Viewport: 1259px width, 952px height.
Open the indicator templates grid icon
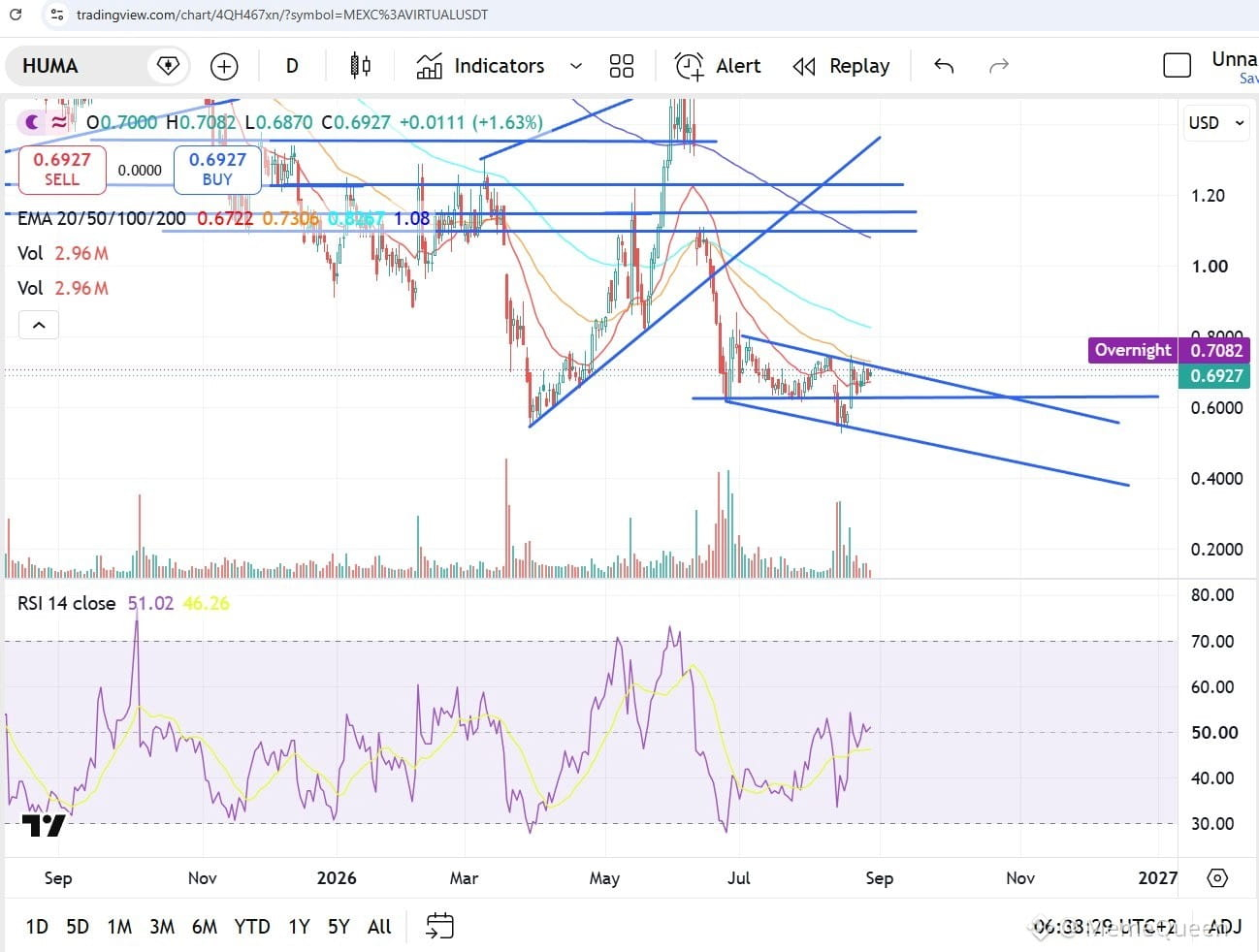[x=622, y=66]
